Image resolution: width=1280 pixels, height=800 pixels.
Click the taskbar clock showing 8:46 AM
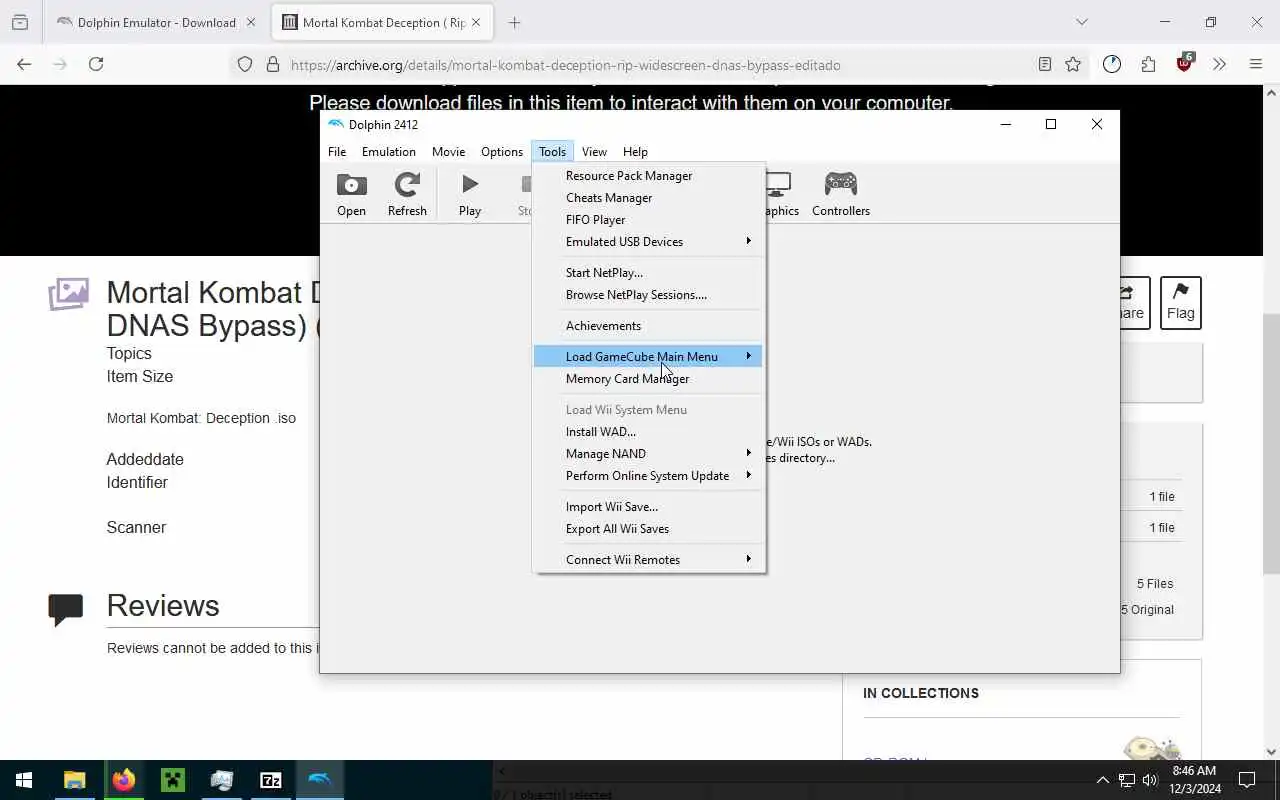[1193, 780]
